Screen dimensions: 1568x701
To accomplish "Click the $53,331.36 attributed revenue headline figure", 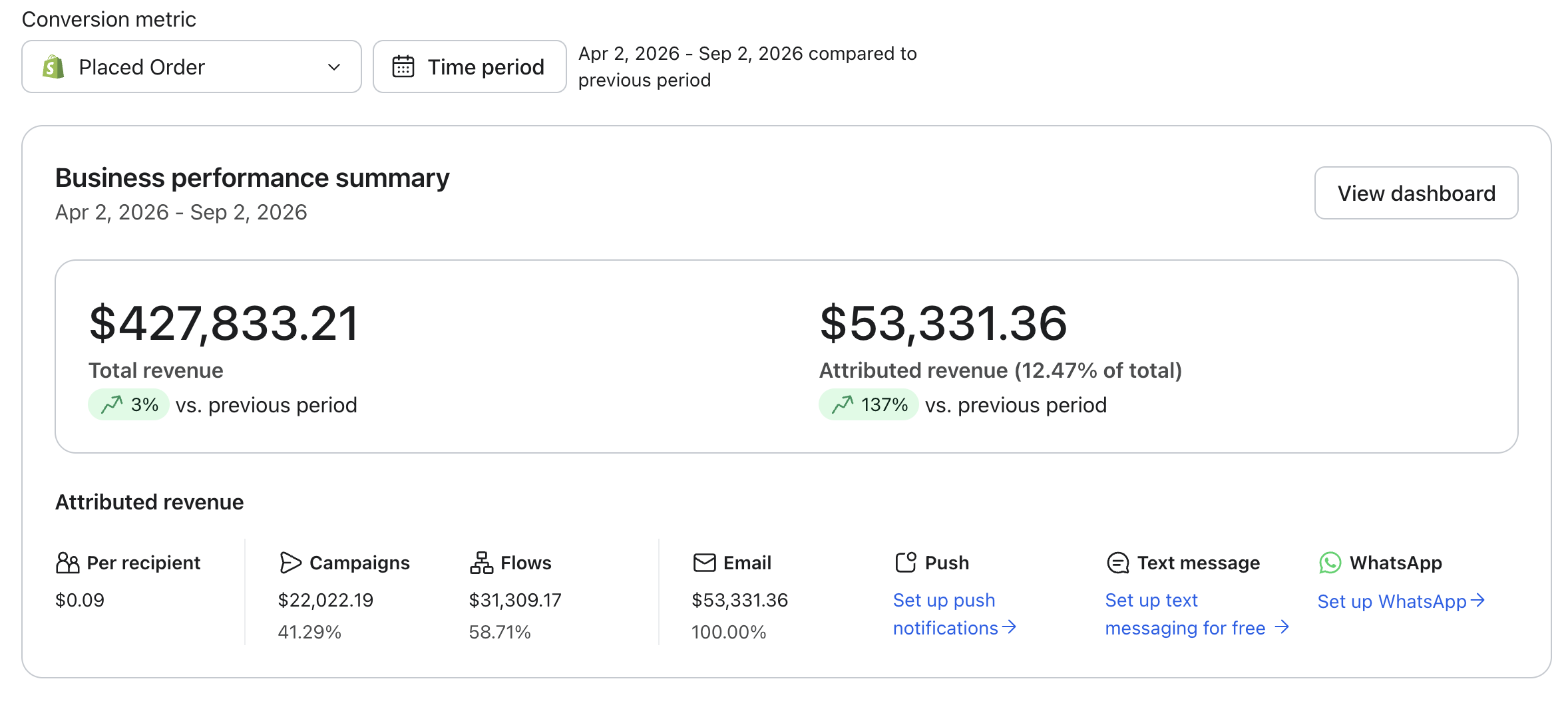I will 944,324.
